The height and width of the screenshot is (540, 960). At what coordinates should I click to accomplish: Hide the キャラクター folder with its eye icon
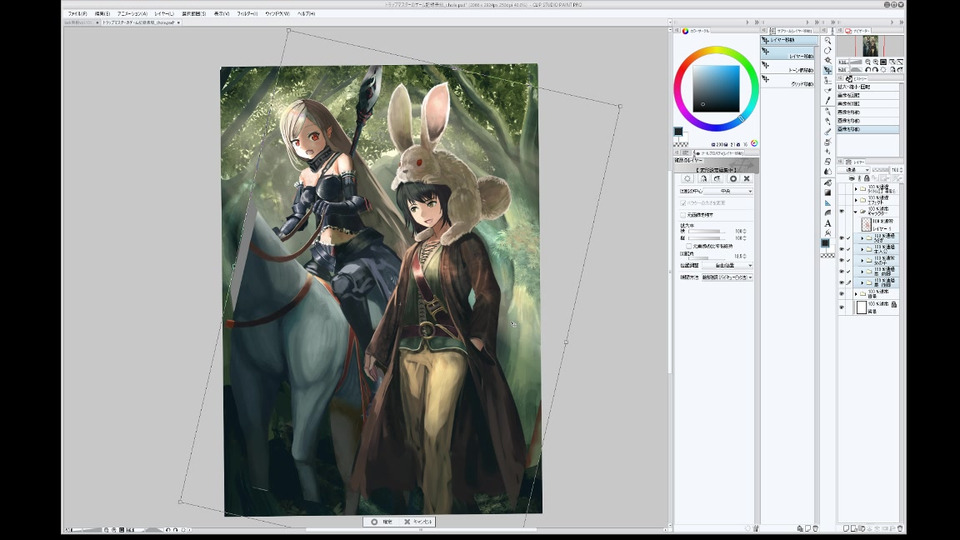click(842, 211)
